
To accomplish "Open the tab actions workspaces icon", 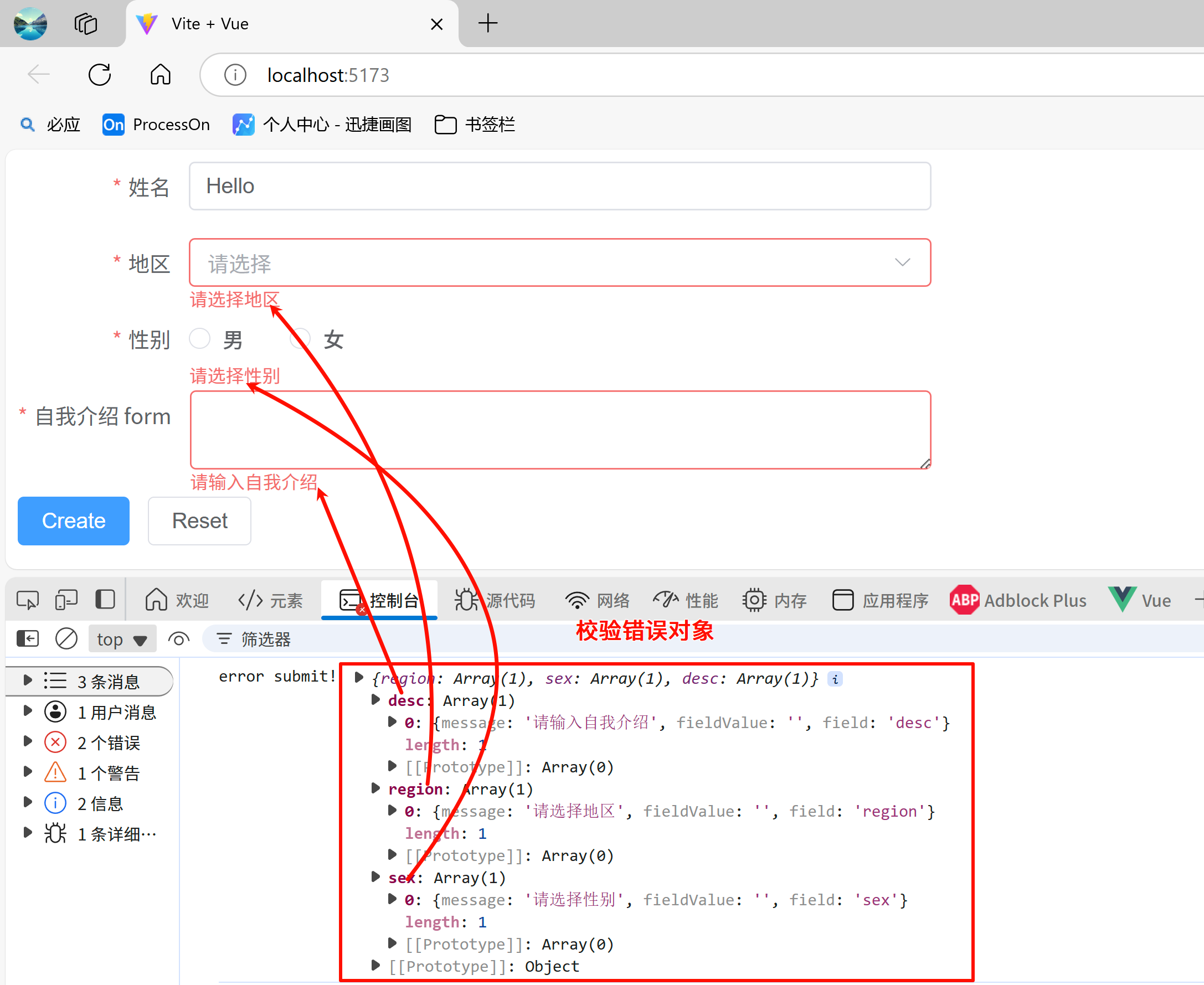I will click(86, 24).
